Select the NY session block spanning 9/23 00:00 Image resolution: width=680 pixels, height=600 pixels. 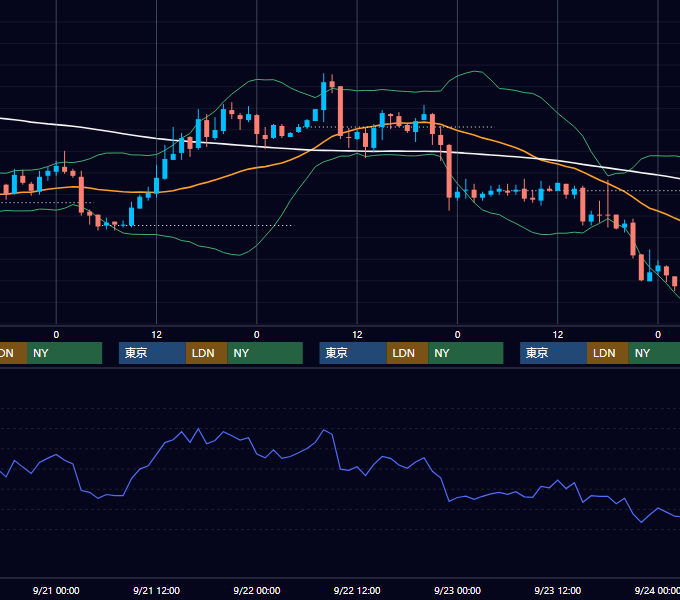click(x=466, y=353)
